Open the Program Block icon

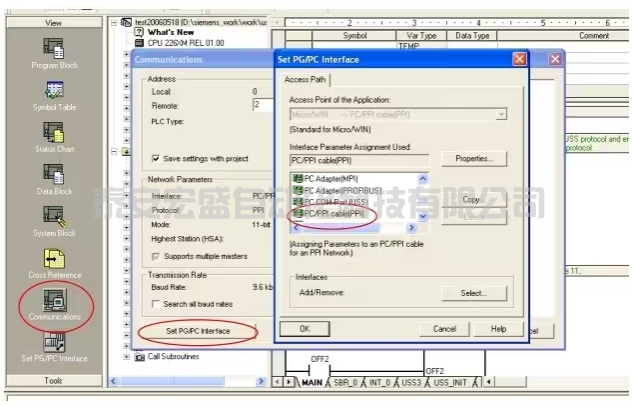tap(53, 48)
